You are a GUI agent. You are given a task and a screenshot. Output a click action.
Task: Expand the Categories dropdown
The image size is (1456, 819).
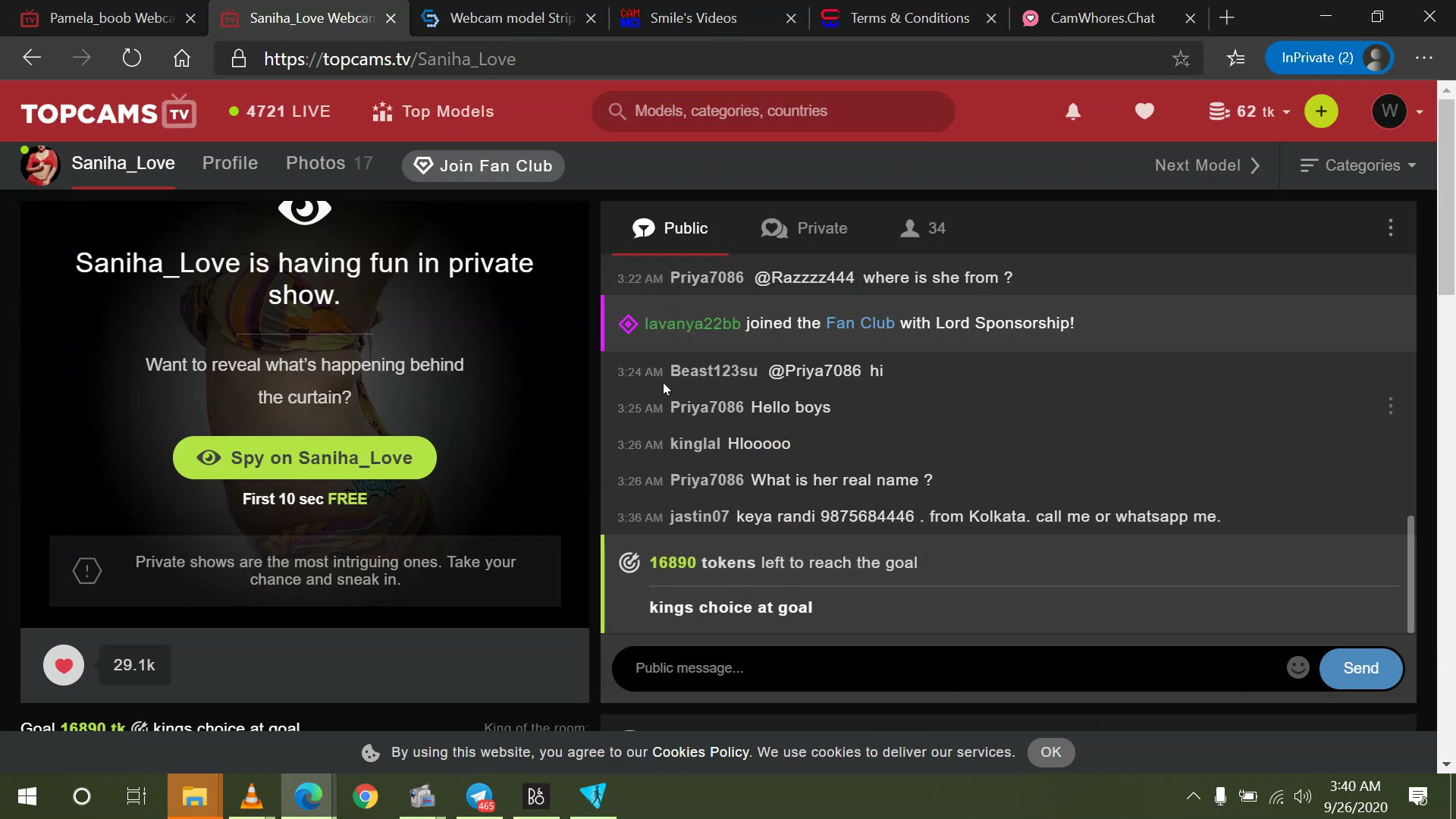tap(1357, 165)
